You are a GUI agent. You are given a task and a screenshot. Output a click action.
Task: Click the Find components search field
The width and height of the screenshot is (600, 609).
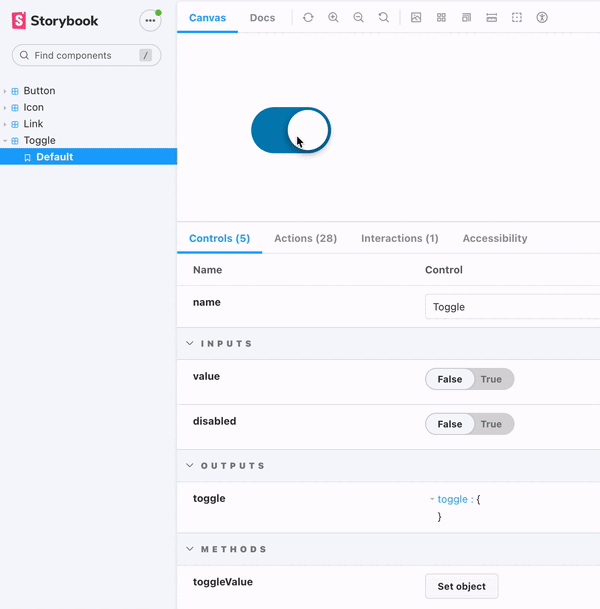[86, 55]
